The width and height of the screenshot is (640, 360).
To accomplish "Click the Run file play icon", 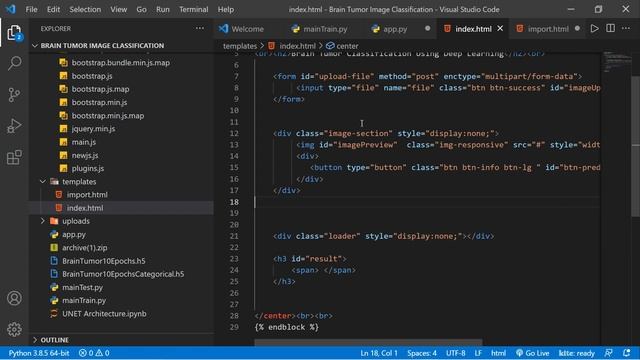I will point(594,29).
